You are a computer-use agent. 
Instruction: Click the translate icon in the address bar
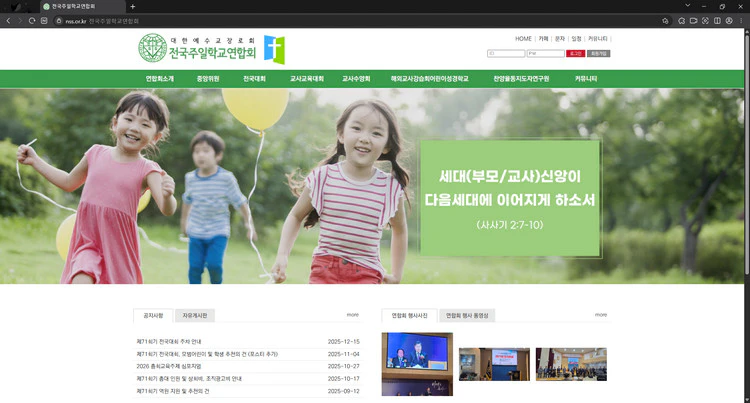pos(665,21)
